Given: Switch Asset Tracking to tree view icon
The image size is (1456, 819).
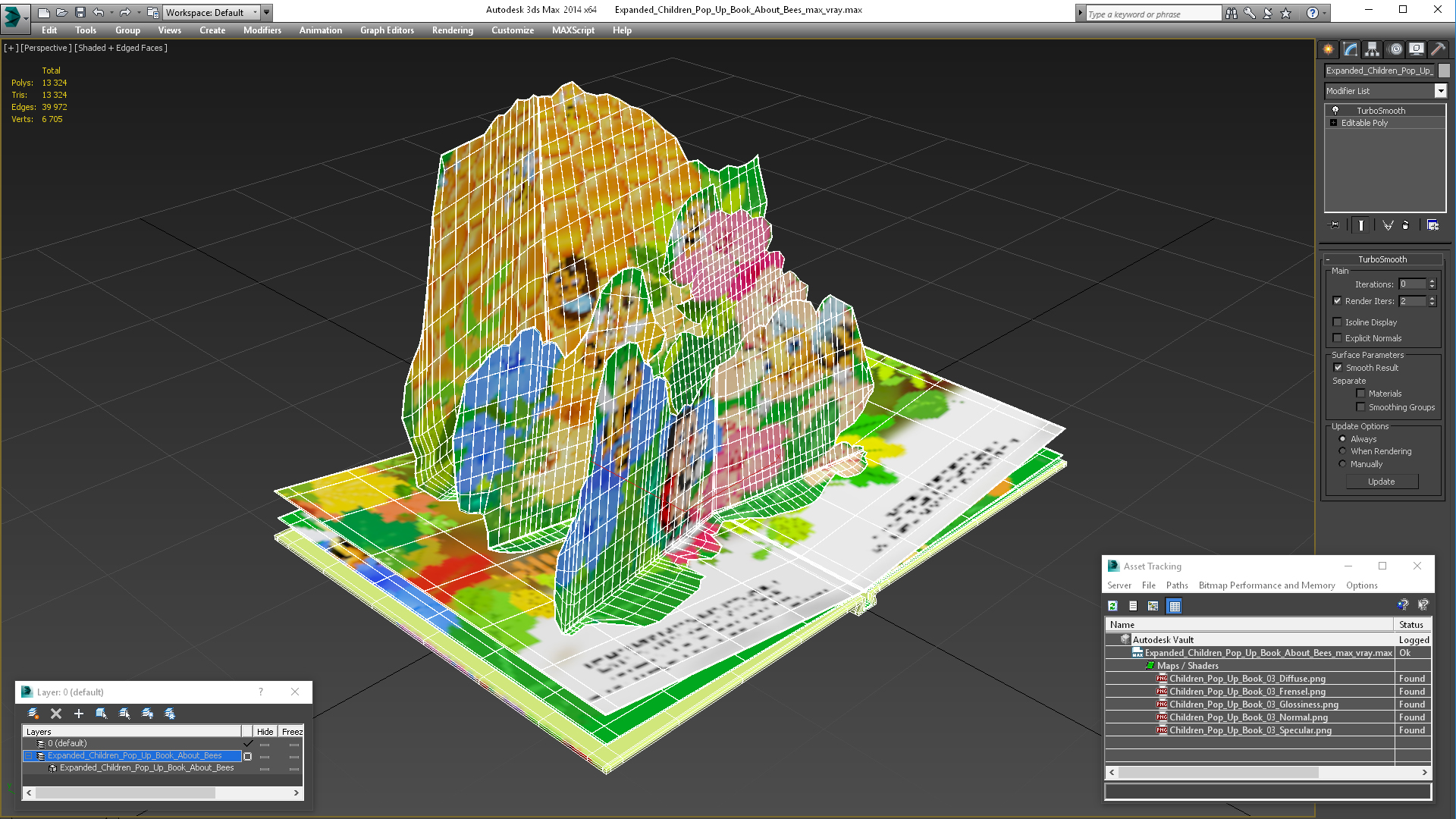Looking at the screenshot, I should point(1153,606).
